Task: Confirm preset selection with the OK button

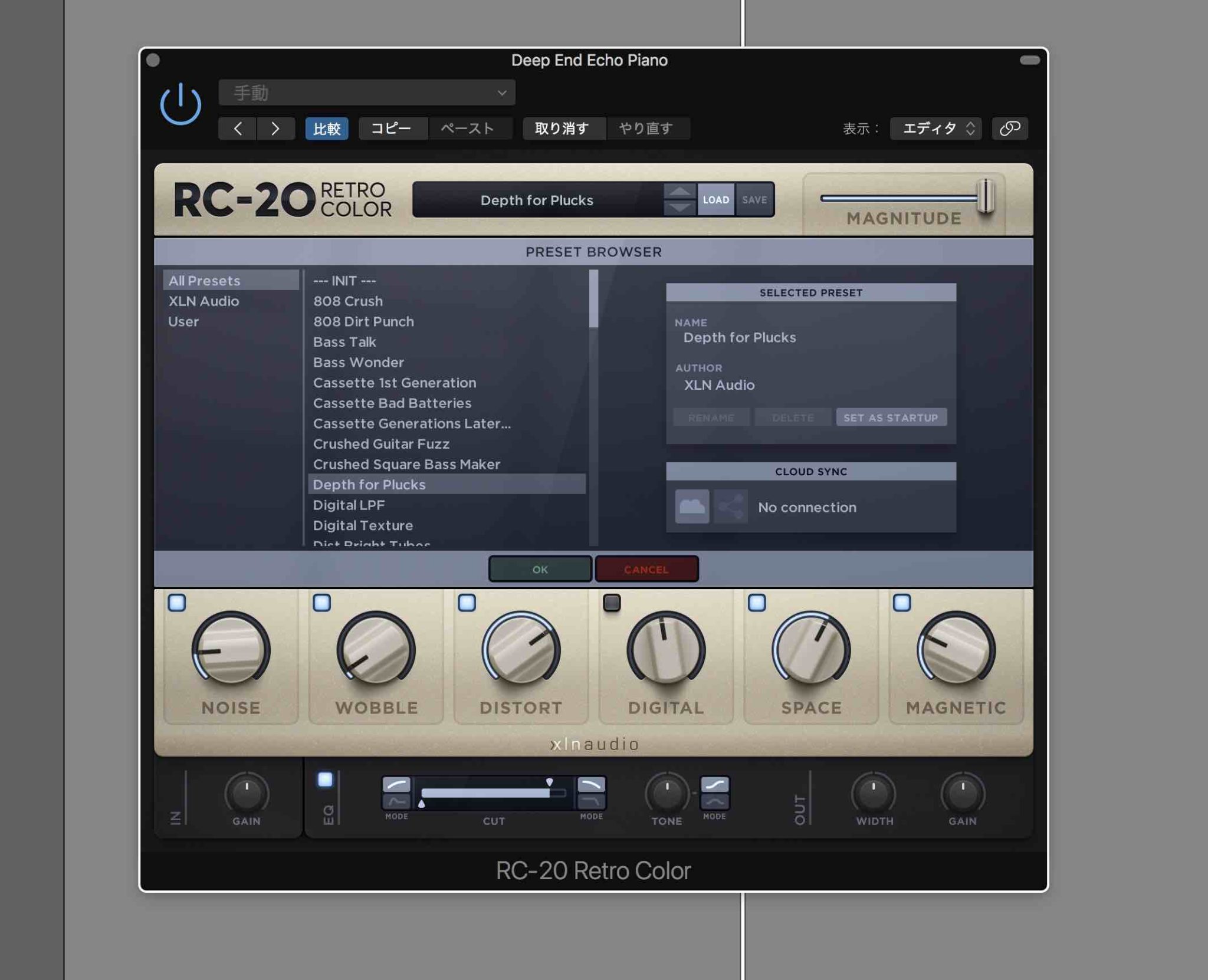Action: tap(539, 569)
